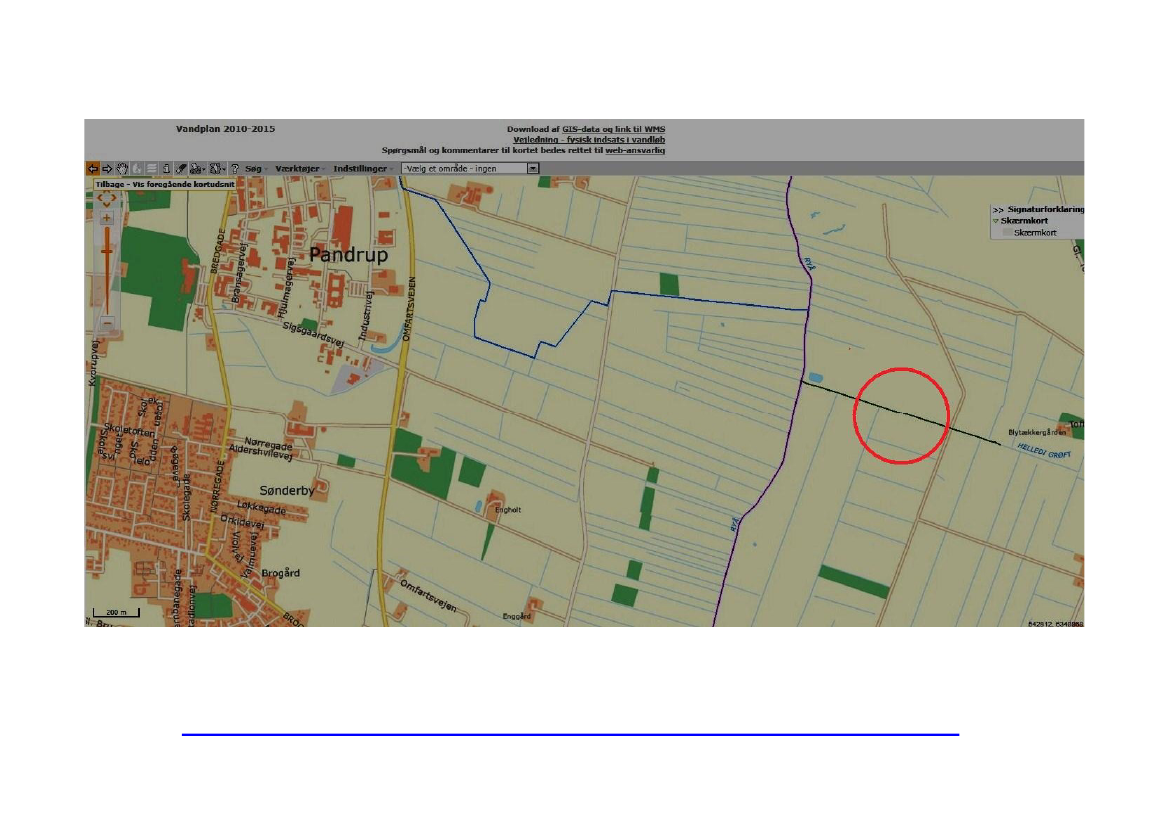Click the Pandrup town label on map

(348, 255)
